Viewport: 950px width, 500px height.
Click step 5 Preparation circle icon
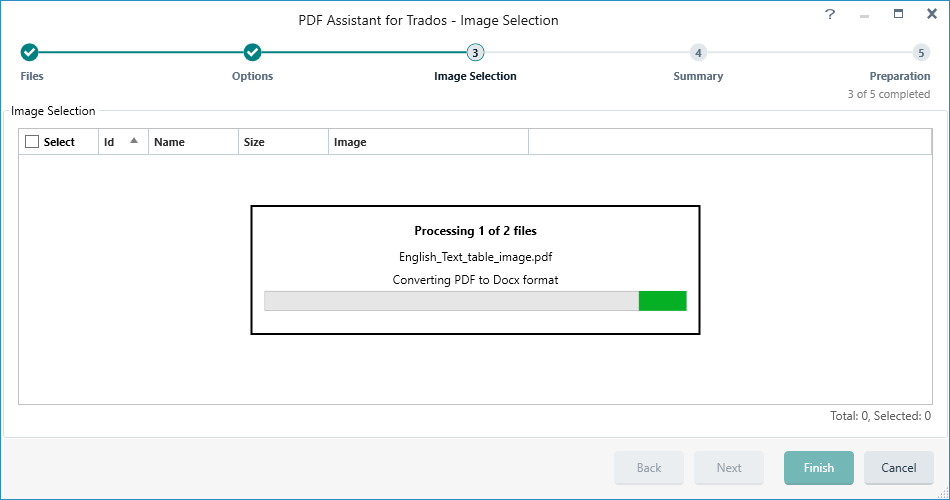[x=921, y=53]
